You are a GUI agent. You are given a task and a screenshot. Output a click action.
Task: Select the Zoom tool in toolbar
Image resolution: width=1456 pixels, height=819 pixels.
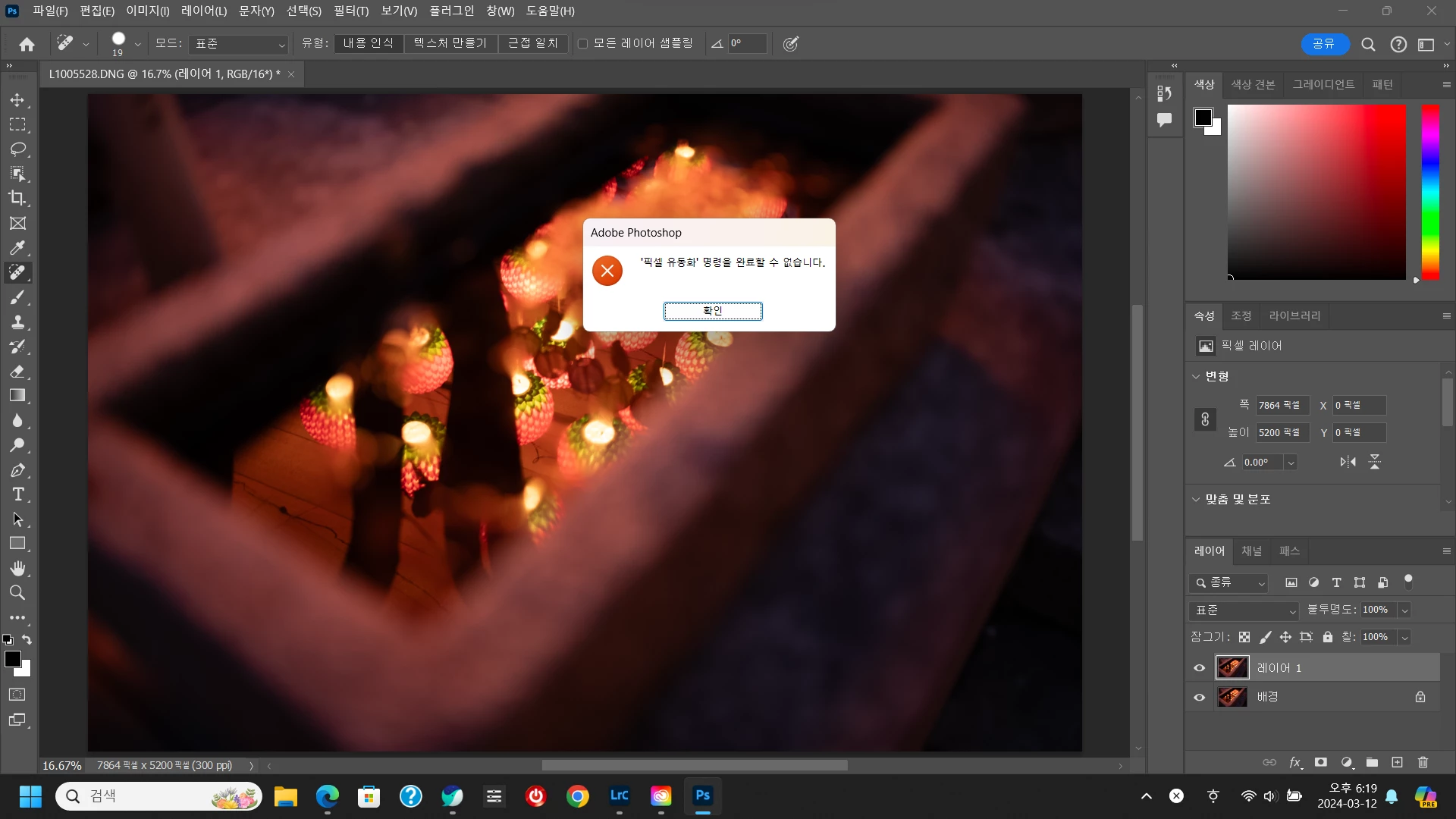coord(17,593)
